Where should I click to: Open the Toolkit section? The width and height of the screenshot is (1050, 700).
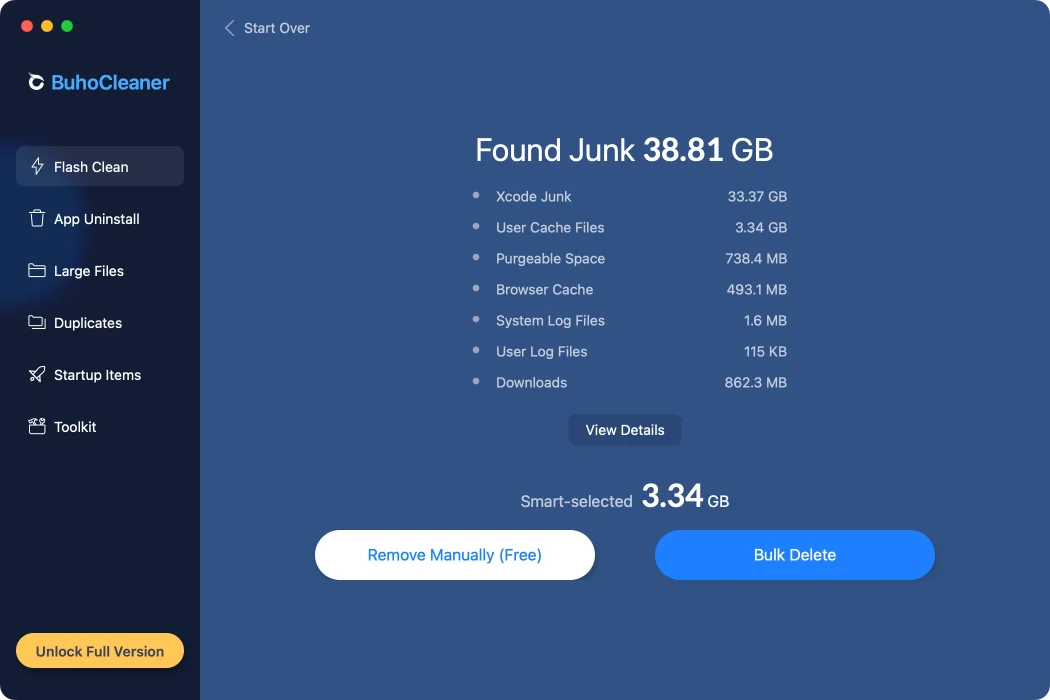coord(100,426)
